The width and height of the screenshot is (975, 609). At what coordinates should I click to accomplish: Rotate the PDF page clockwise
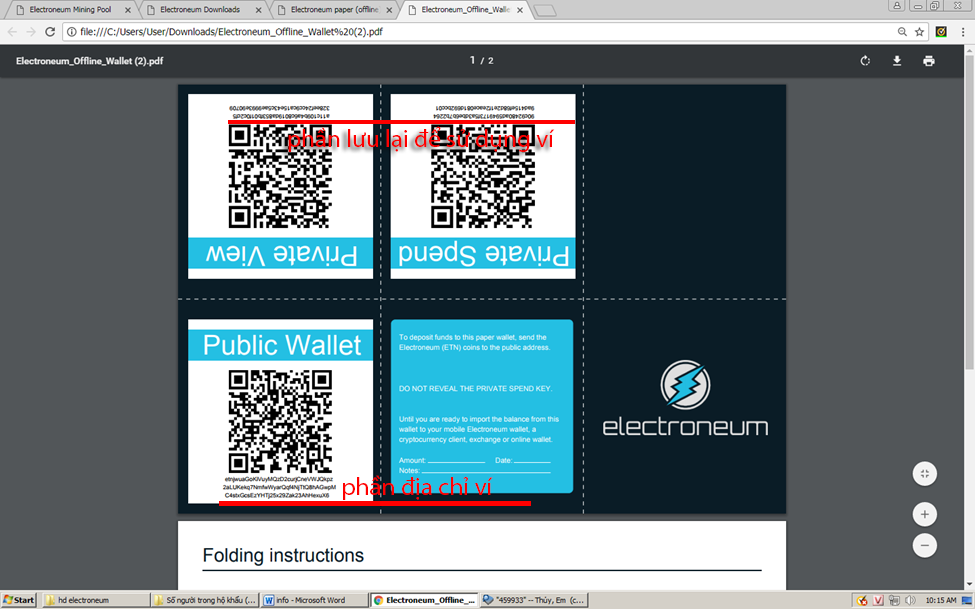[x=865, y=60]
